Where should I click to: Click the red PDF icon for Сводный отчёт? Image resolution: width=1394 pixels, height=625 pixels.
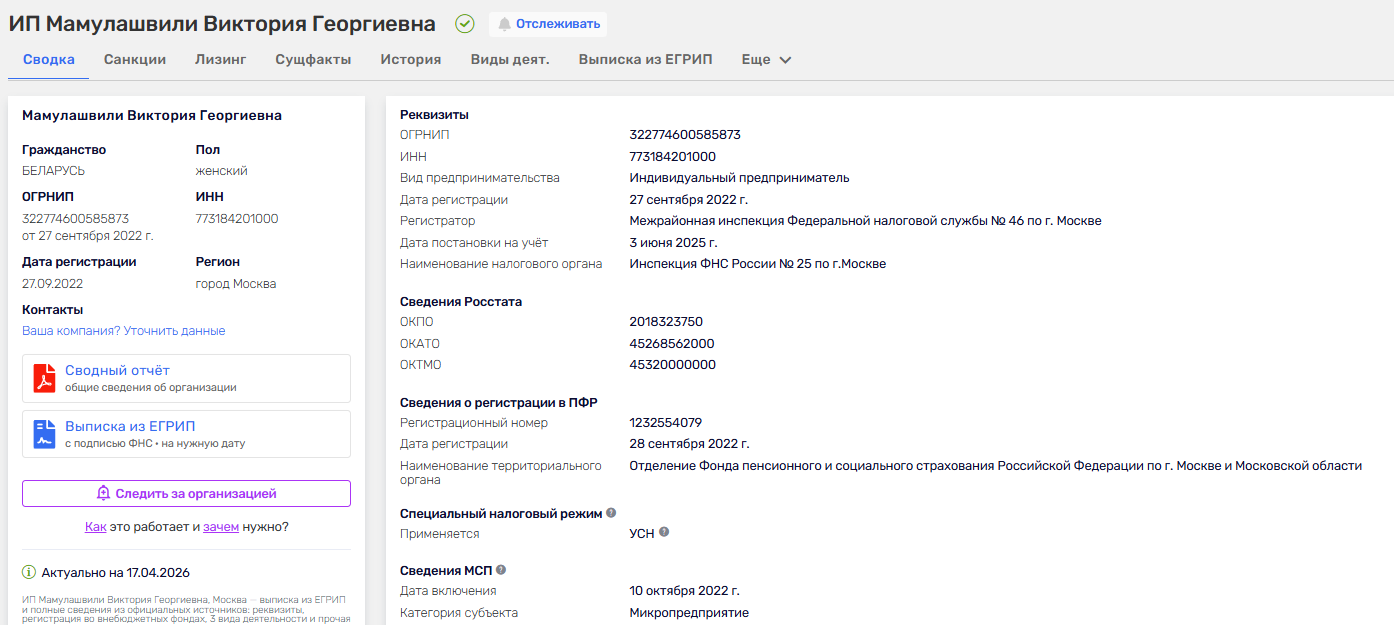coord(44,378)
